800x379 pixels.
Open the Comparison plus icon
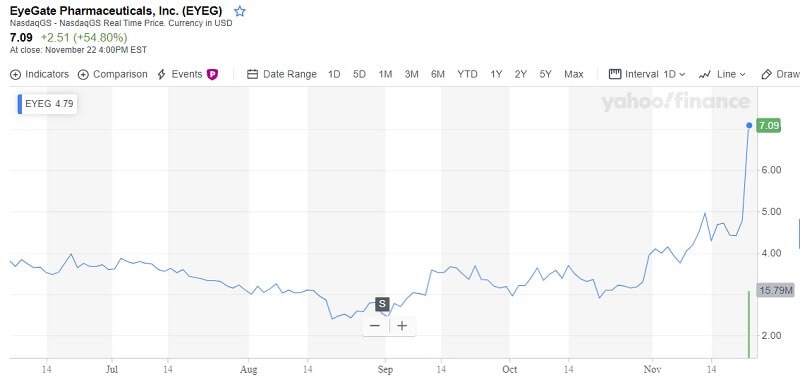83,74
